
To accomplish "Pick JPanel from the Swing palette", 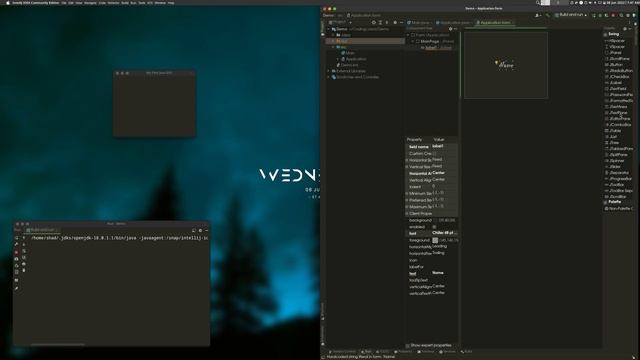I will coord(613,53).
